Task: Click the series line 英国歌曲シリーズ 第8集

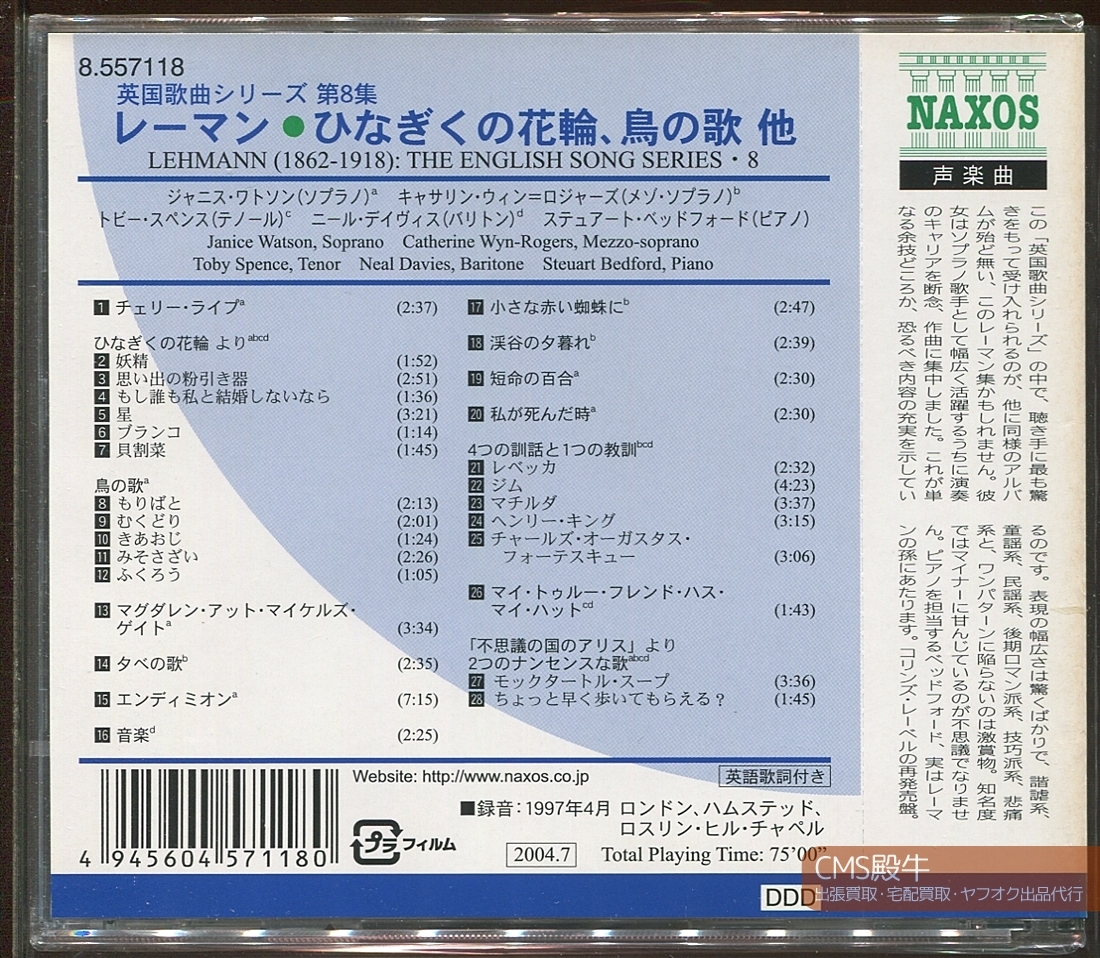Action: (246, 94)
